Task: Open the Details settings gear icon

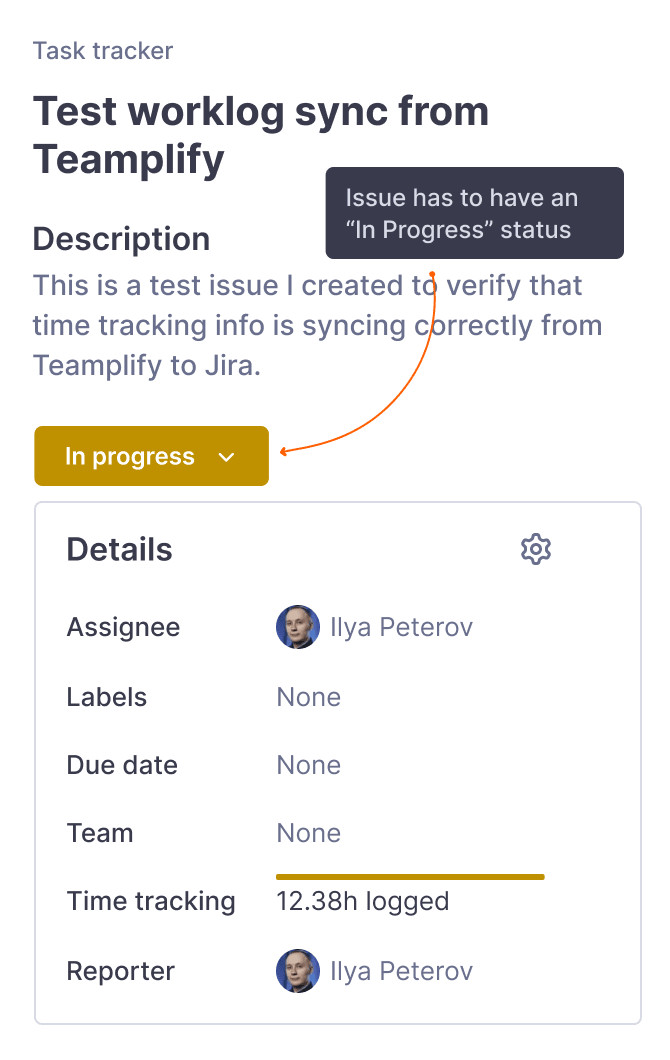Action: [536, 549]
